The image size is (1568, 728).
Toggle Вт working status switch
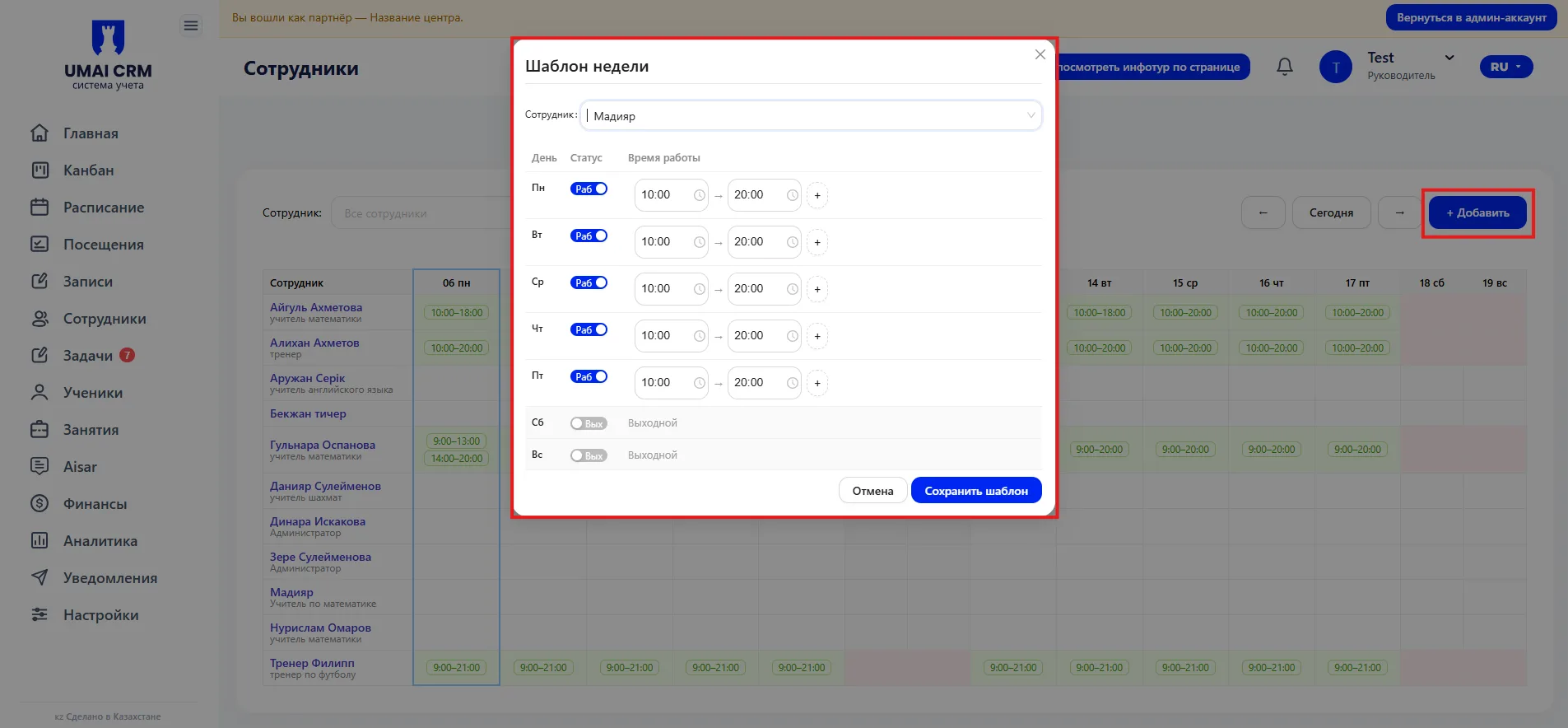(589, 236)
